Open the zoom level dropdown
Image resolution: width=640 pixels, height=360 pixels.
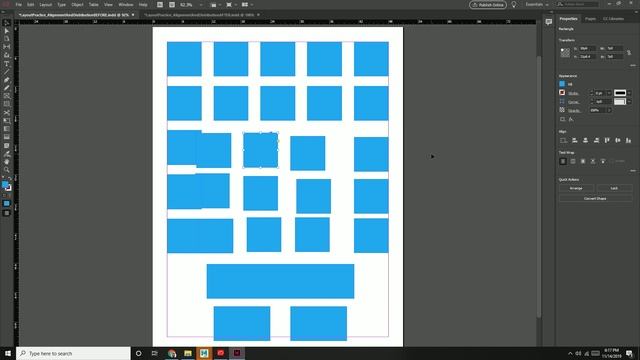[201, 4]
